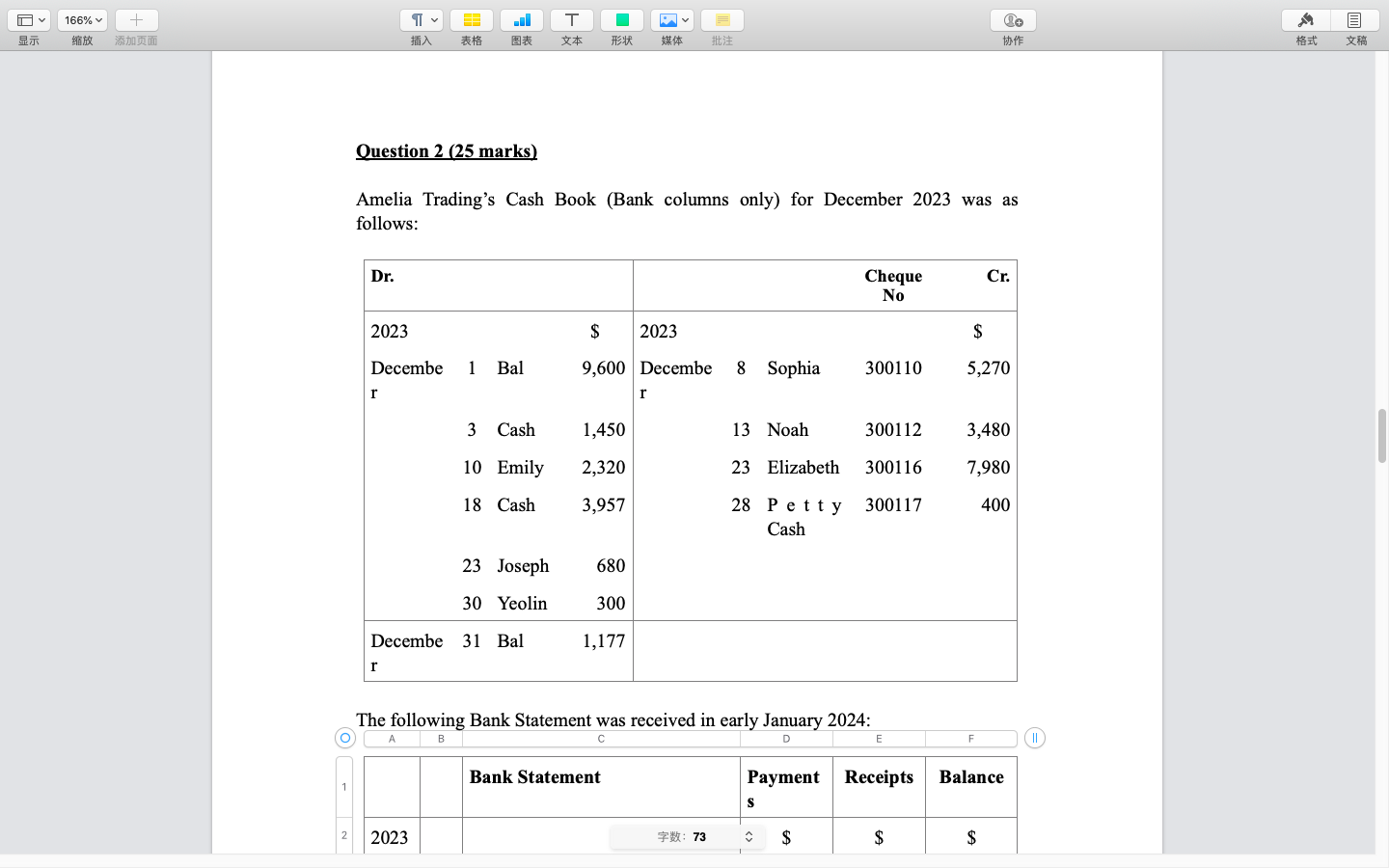
Task: Click the word count stepper arrows
Action: 749,836
